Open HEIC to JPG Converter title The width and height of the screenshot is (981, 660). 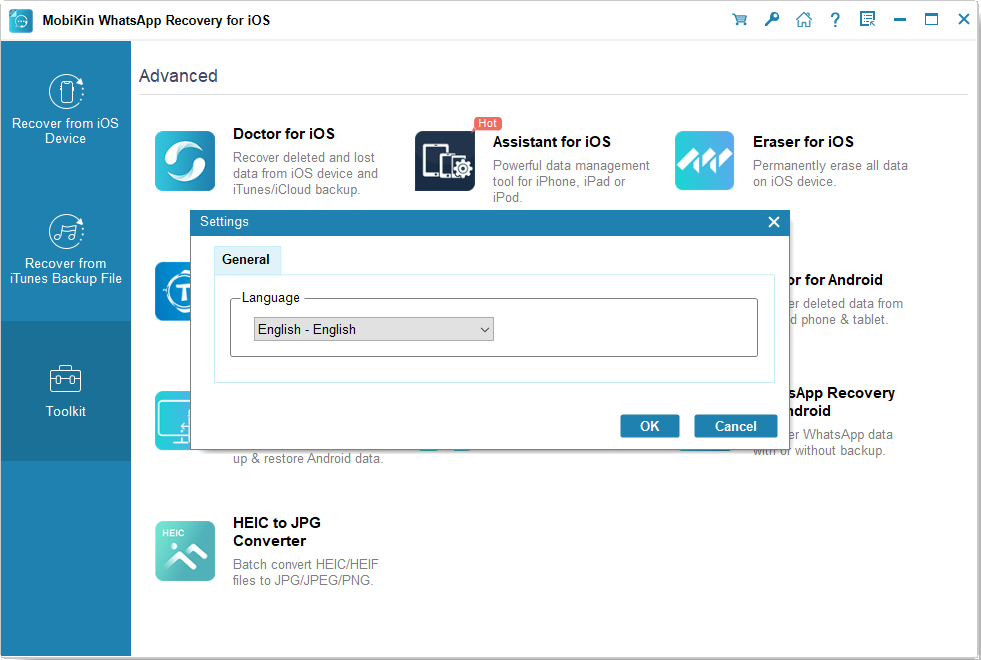click(277, 532)
